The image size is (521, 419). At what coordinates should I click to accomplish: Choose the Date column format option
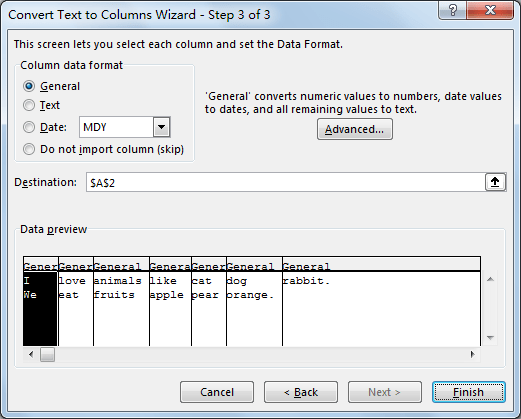tap(29, 127)
